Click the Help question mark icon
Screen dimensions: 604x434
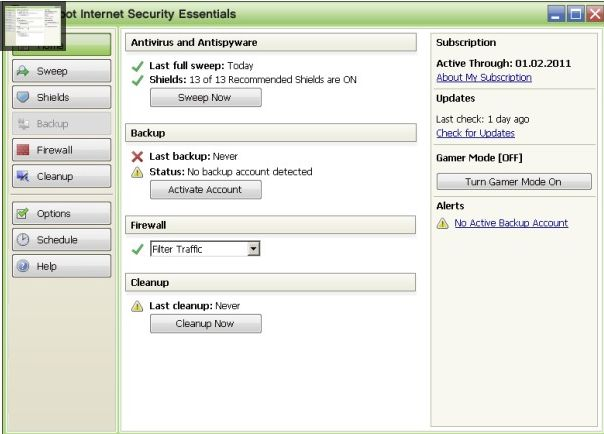point(23,267)
